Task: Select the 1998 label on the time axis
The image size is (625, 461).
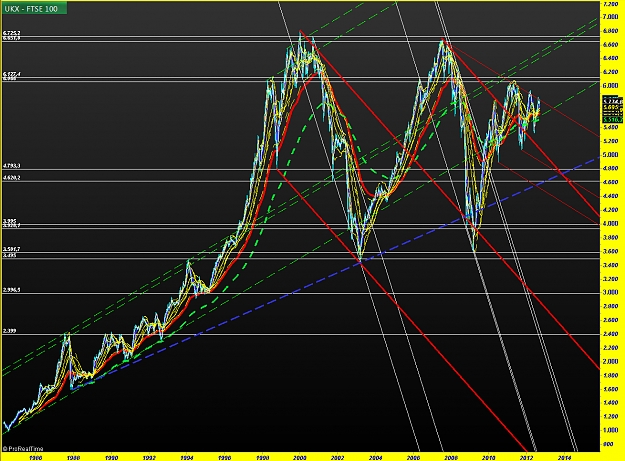Action: click(262, 458)
